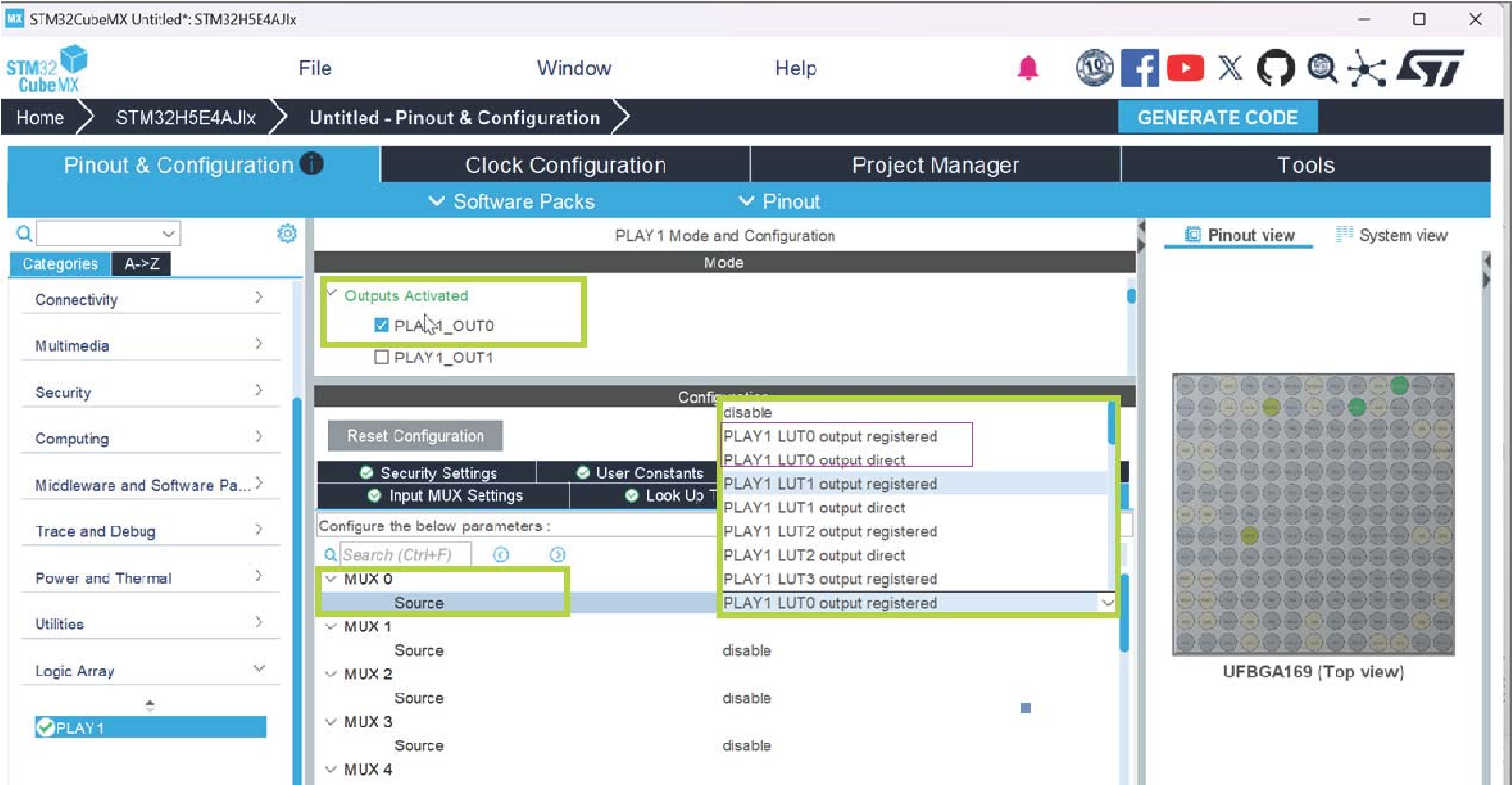Image resolution: width=1512 pixels, height=785 pixels.
Task: Go to previous search result arrow icon
Action: pos(501,555)
